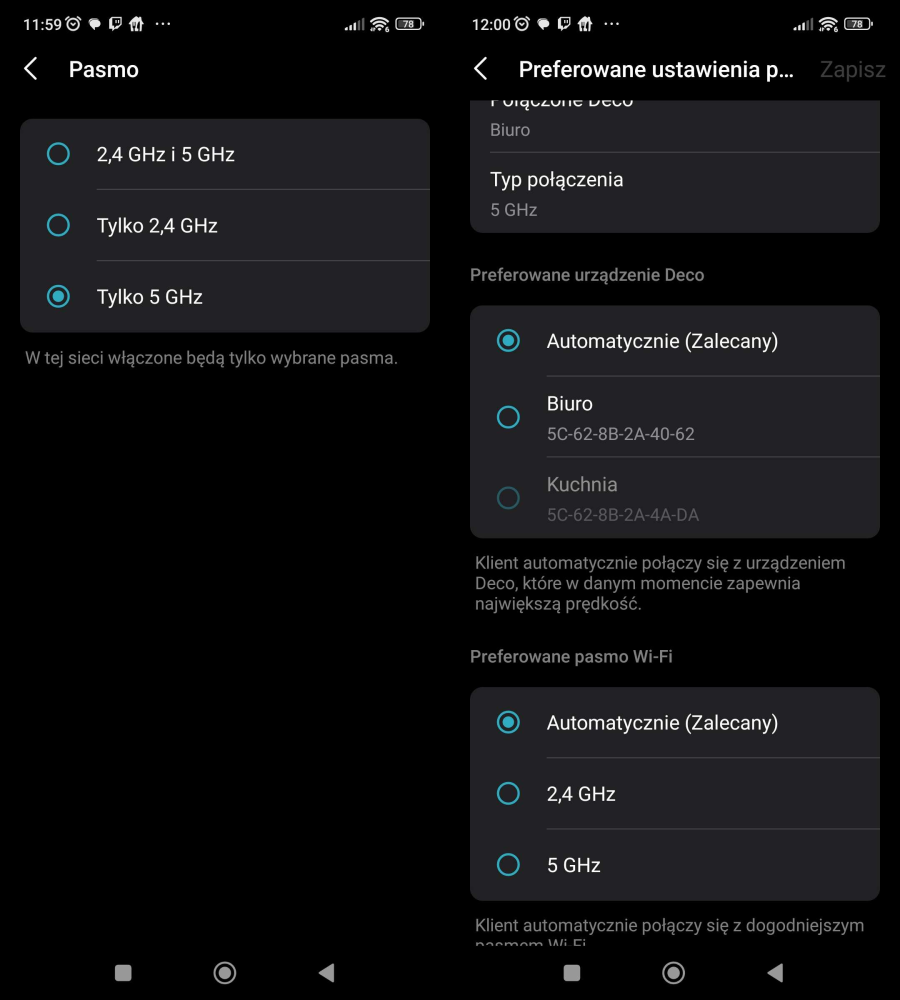Pick 2,4 GHz as preferred Wi-Fi band
Viewport: 900px width, 1000px height.
[x=508, y=793]
